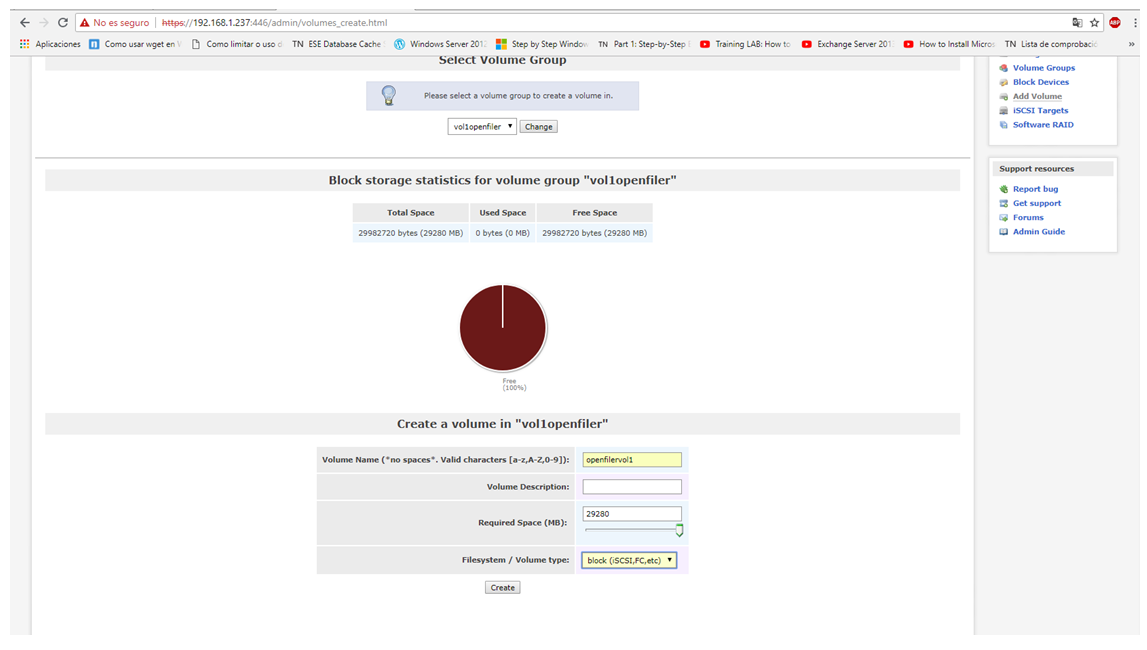This screenshot has width=1147, height=650.
Task: Open Software RAID sidebar link
Action: pos(1043,125)
